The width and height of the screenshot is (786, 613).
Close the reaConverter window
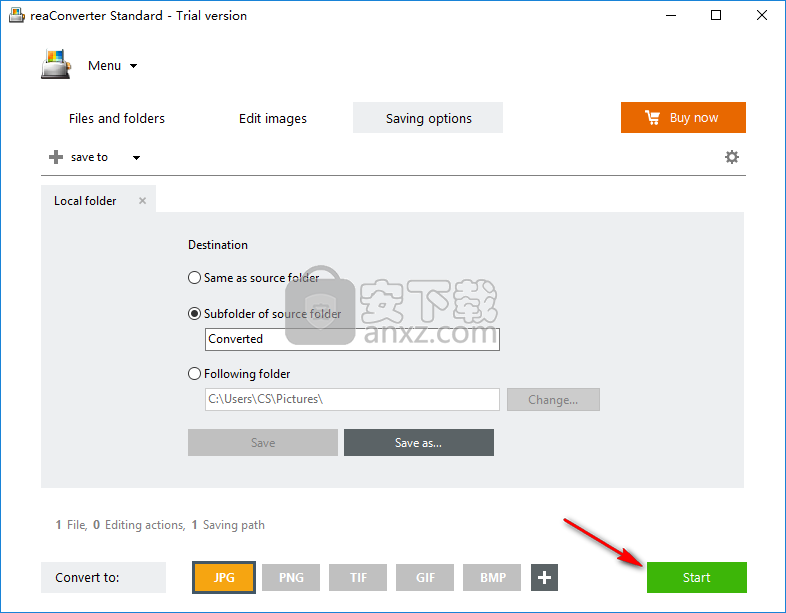(x=761, y=16)
